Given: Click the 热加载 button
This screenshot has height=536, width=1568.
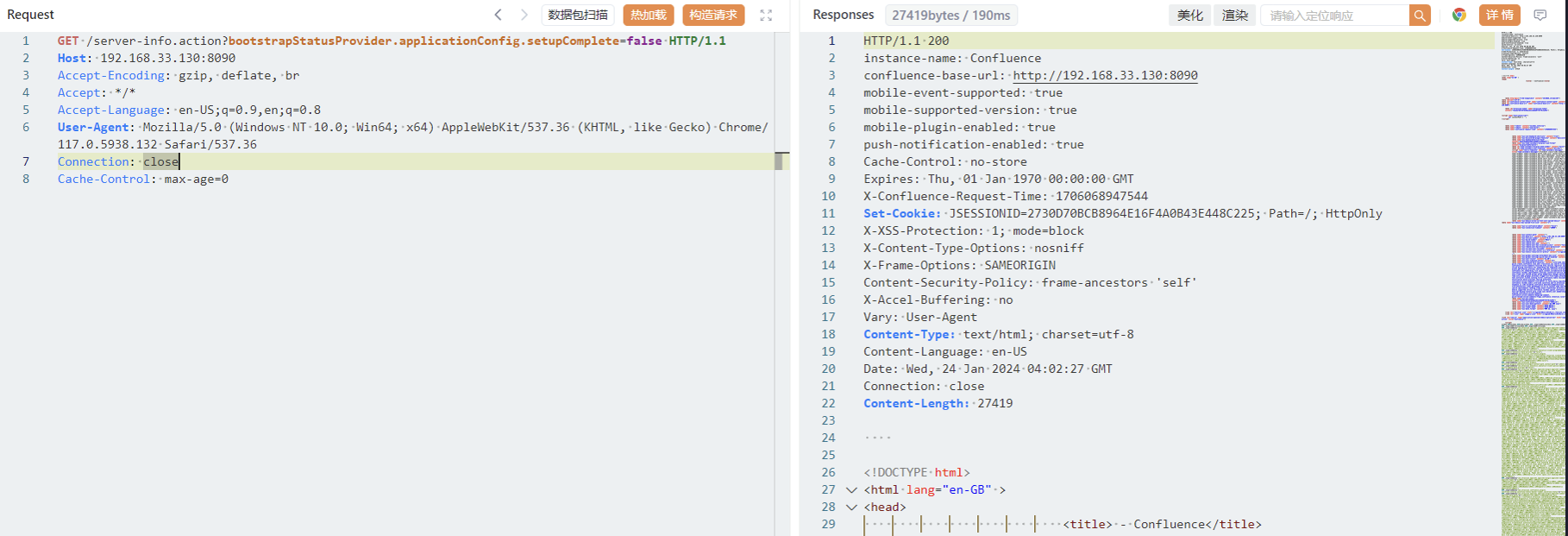Looking at the screenshot, I should [649, 15].
